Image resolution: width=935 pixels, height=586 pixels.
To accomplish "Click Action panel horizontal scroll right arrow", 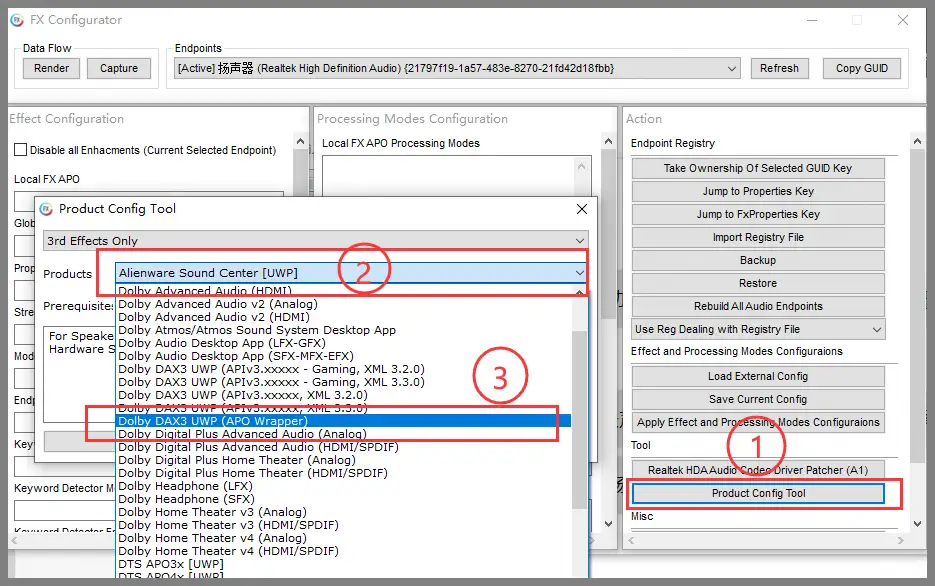I will (x=900, y=540).
